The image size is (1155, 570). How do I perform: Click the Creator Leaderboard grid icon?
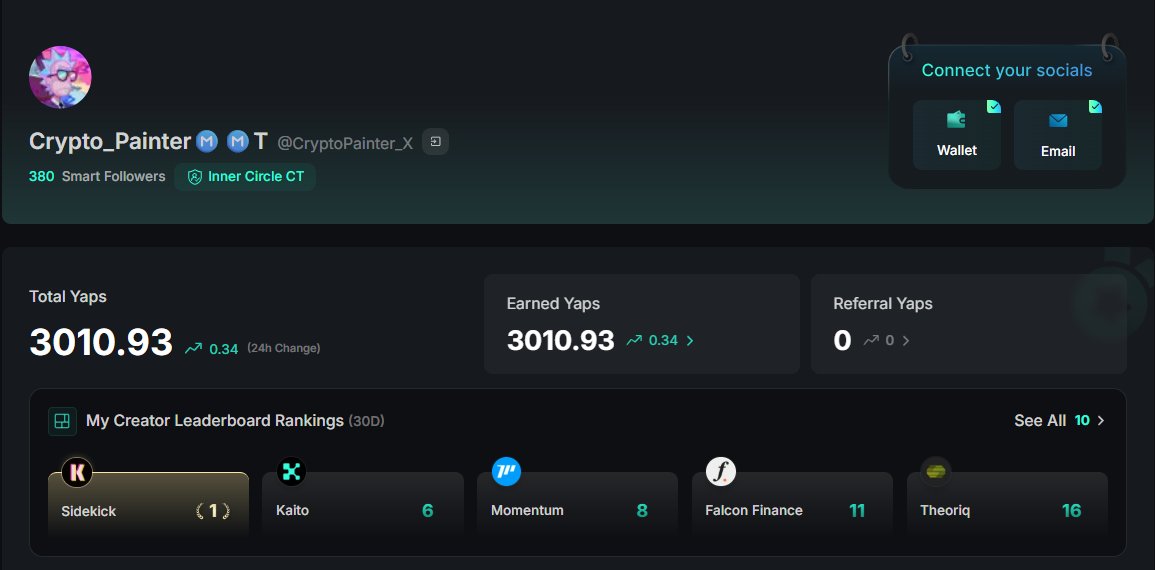[62, 421]
